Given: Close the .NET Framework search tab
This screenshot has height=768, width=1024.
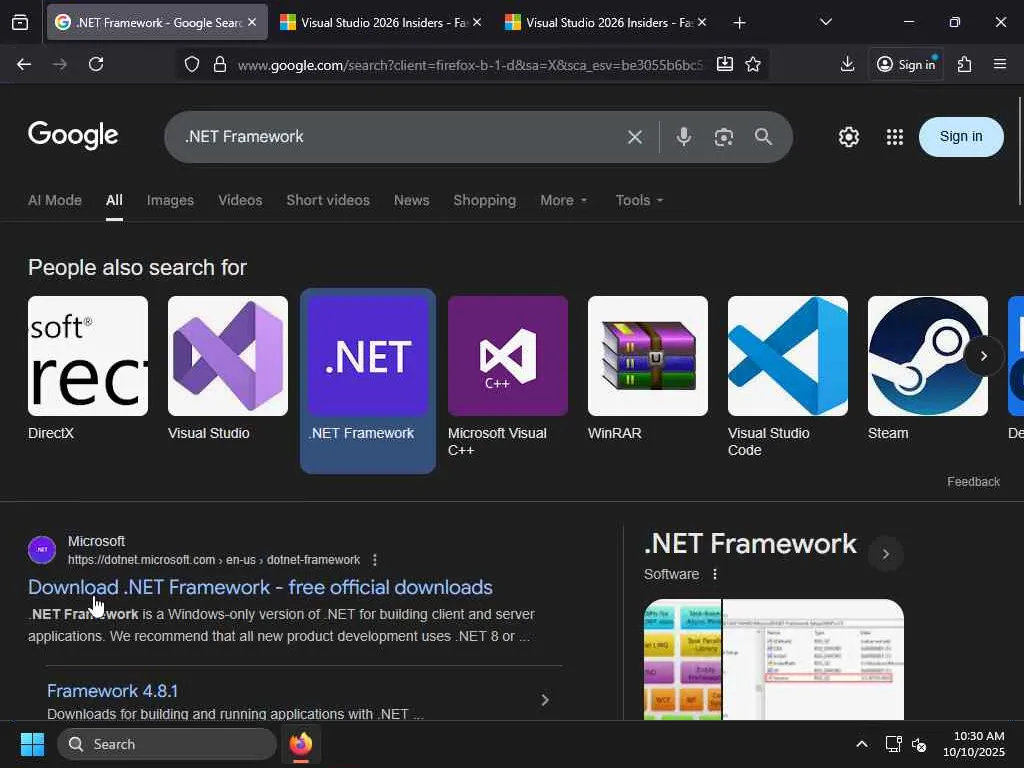Looking at the screenshot, I should 252,22.
